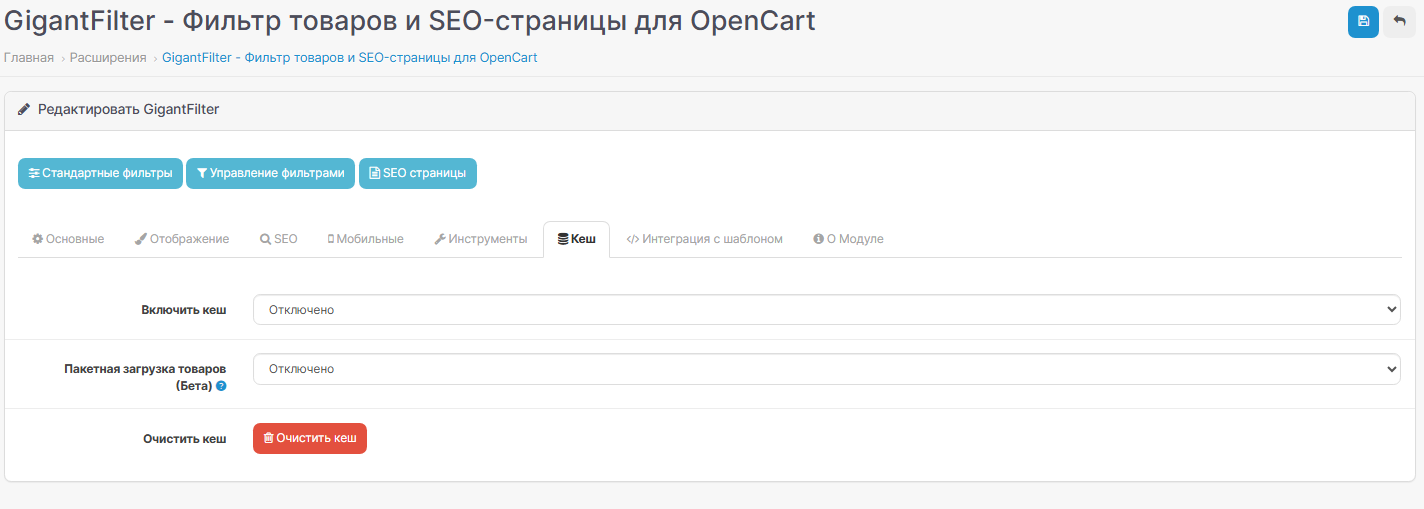
Task: Click the page title GigantFilter heading
Action: 410,21
